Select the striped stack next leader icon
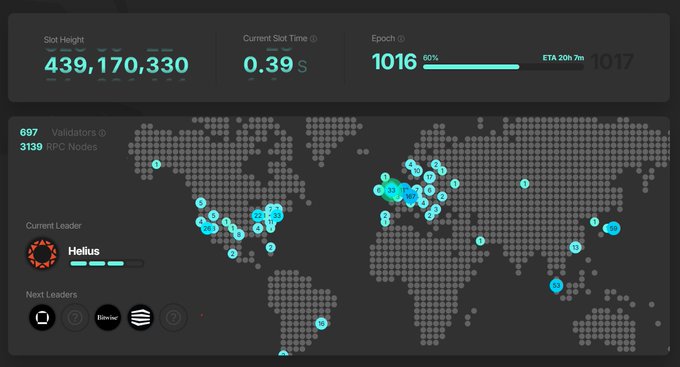This screenshot has width=680, height=367. (x=141, y=318)
